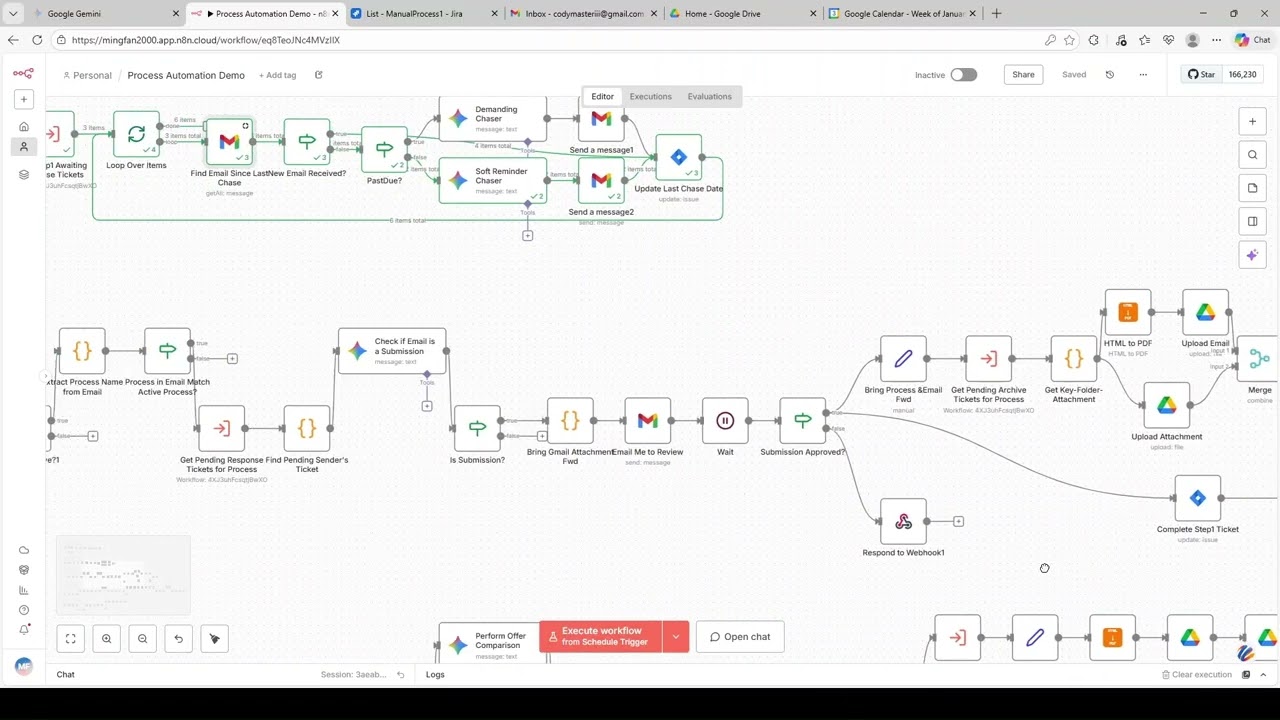Switch to the Jira ManualProcess1 browser tab
This screenshot has height=720, width=1280.
coord(424,14)
